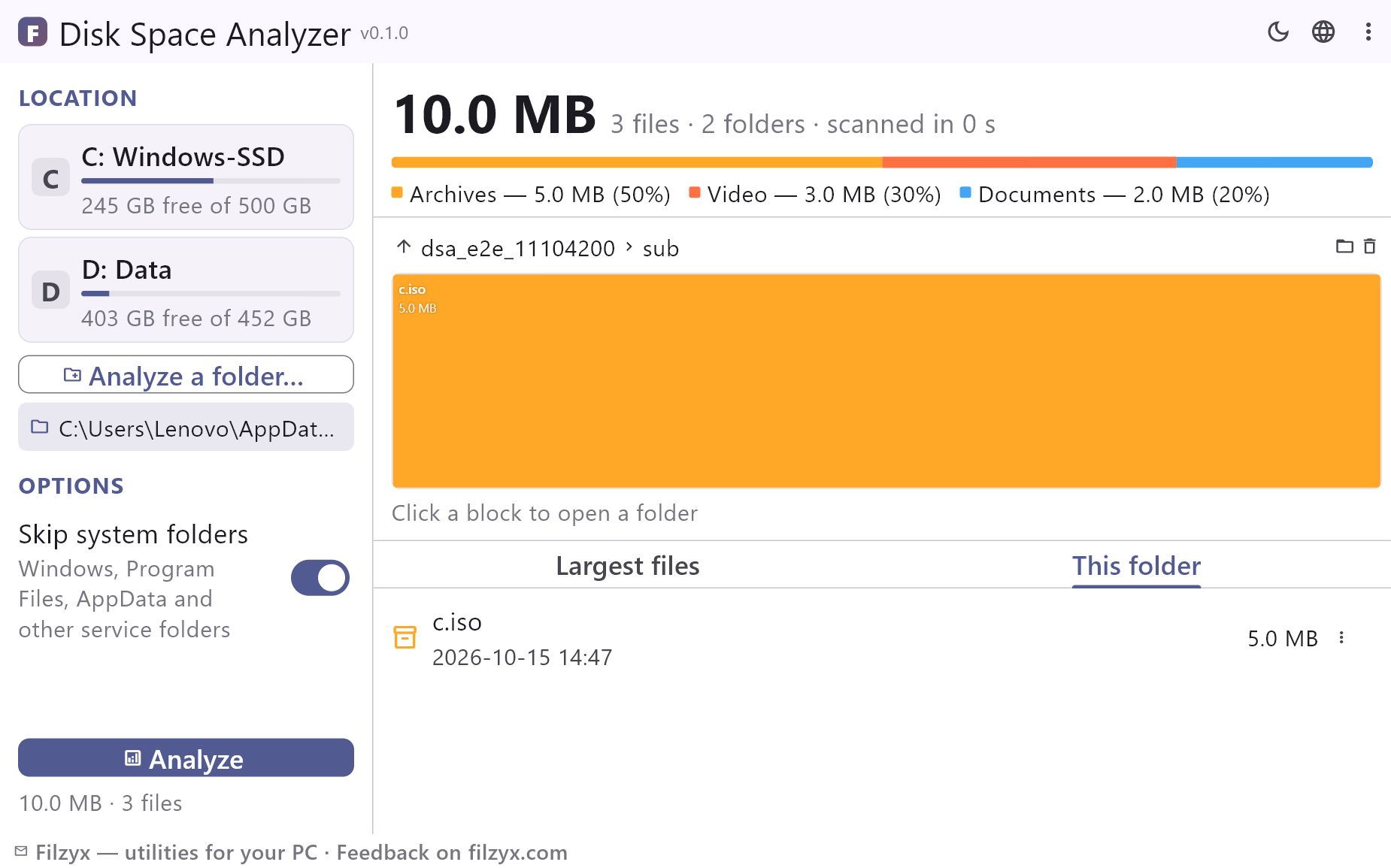Switch to dark theme via moon icon
Viewport: 1391px width, 868px height.
[1278, 32]
